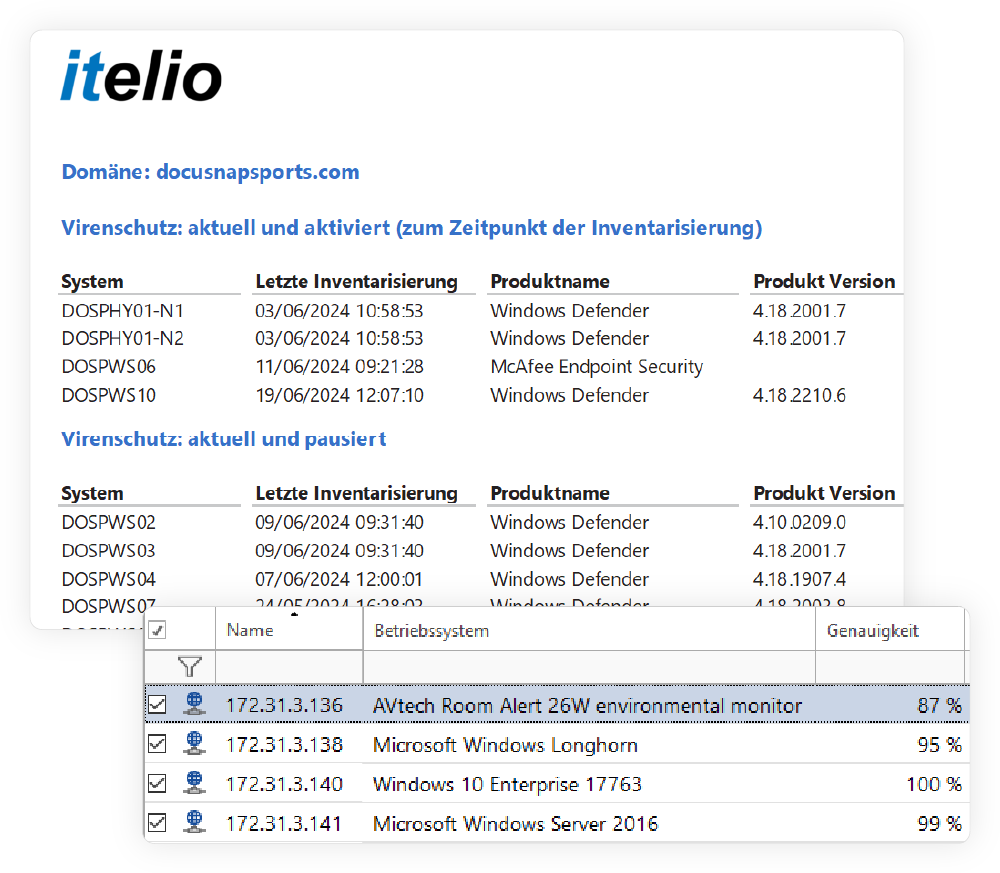Click version number 4.18.2210.6
The width and height of the screenshot is (1000, 873).
pos(799,395)
